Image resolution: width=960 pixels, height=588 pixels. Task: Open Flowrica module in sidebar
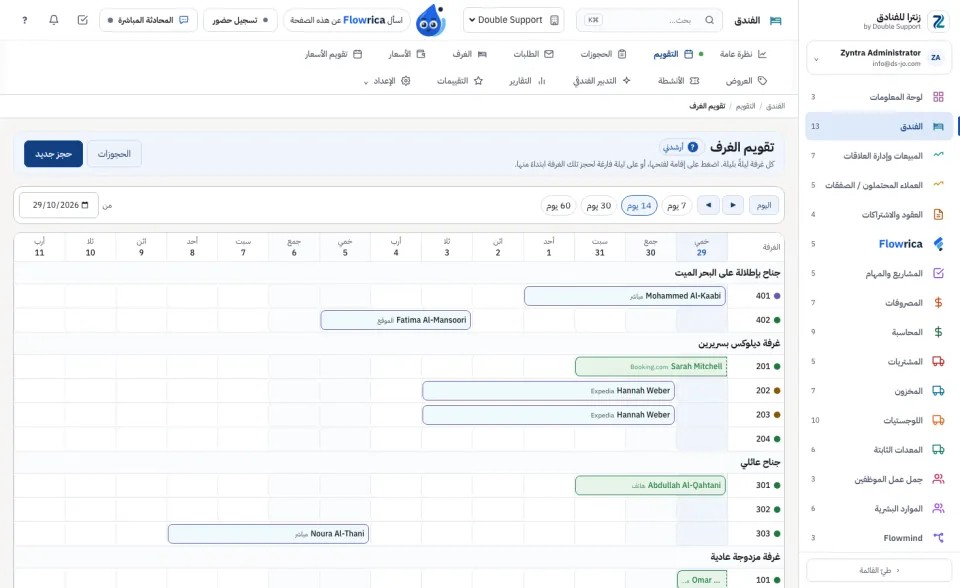click(879, 244)
